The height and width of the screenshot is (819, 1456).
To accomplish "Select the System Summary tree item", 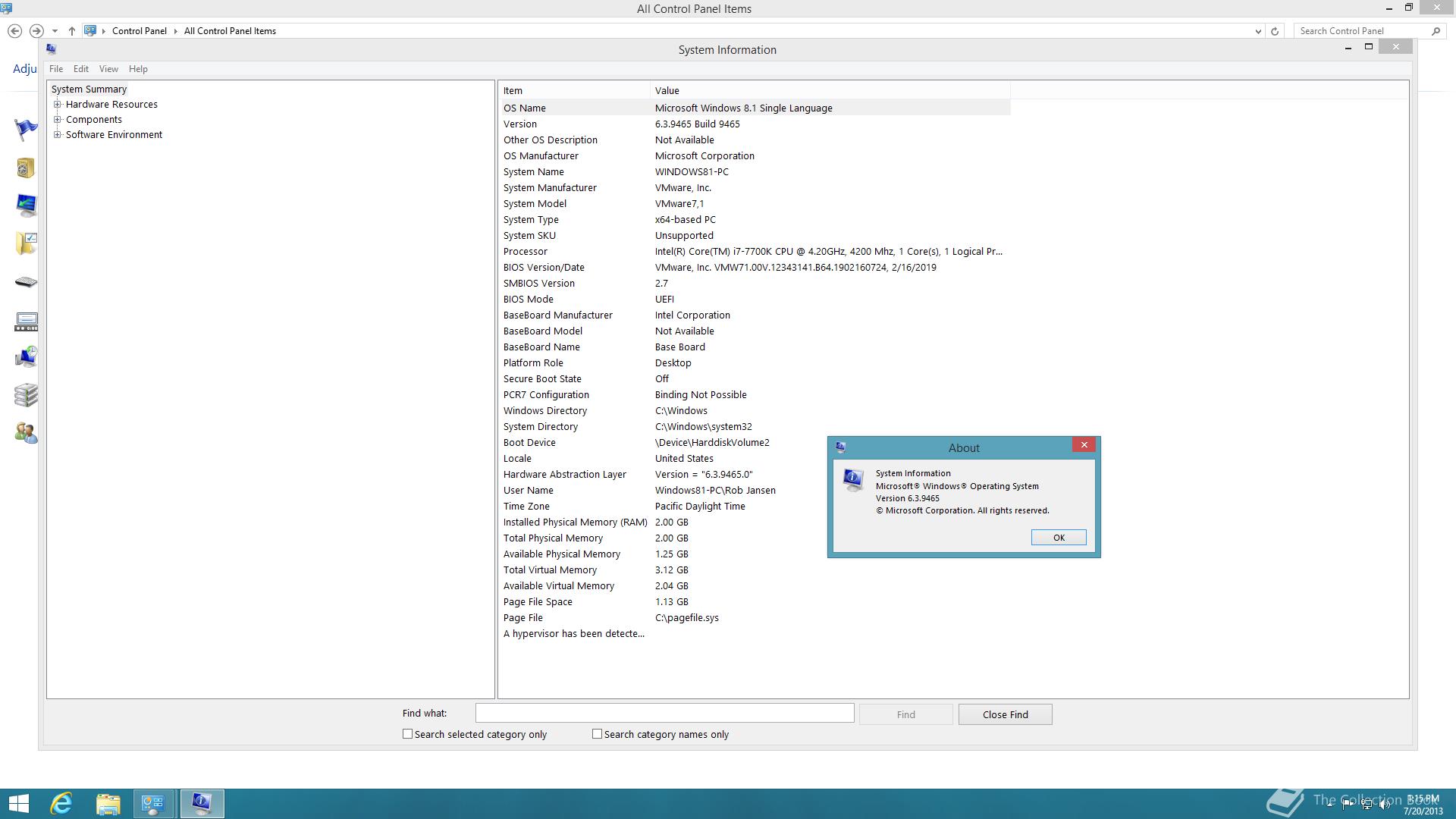I will (89, 89).
